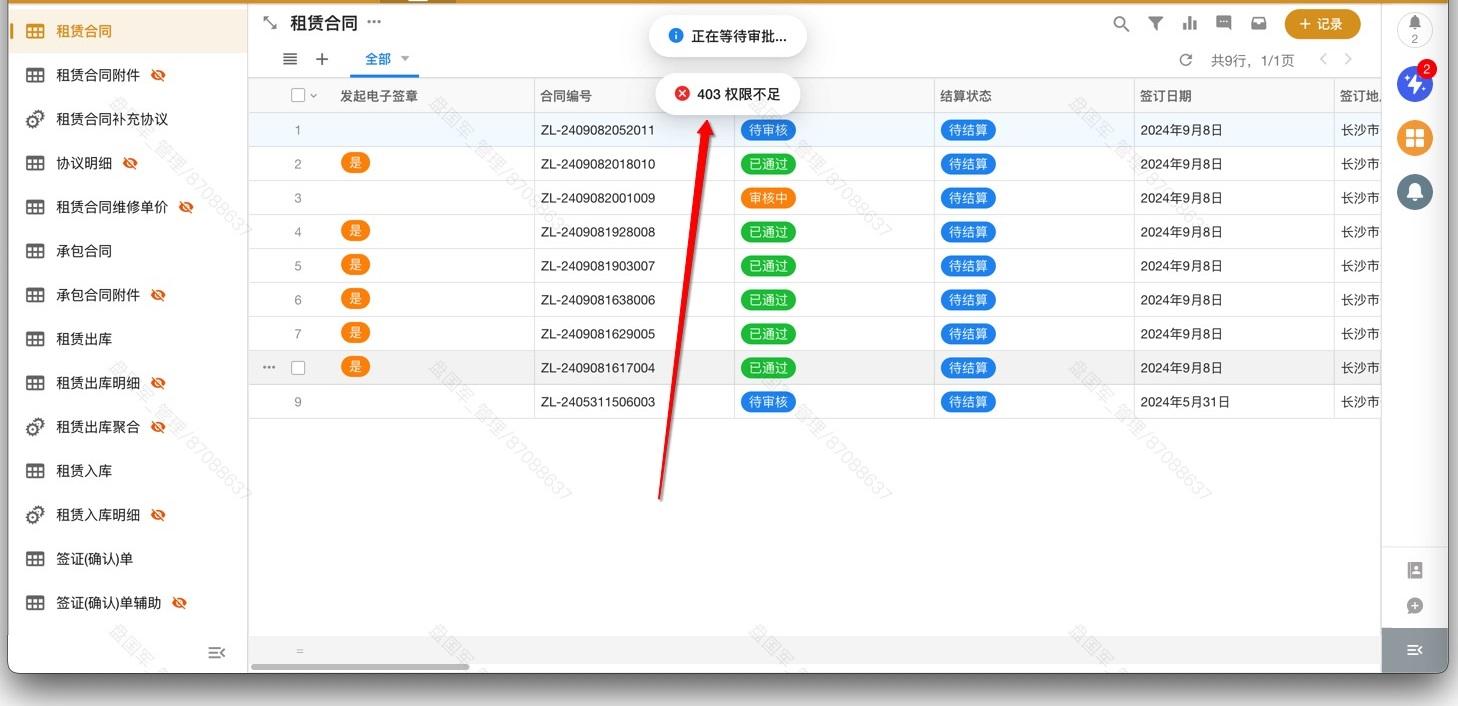Select the 承包合同 table in sidebar
Viewport: 1458px width, 706px height.
(86, 250)
